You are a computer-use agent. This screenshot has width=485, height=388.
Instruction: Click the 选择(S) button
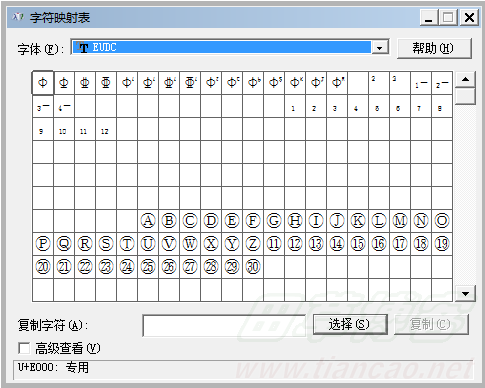click(350, 324)
